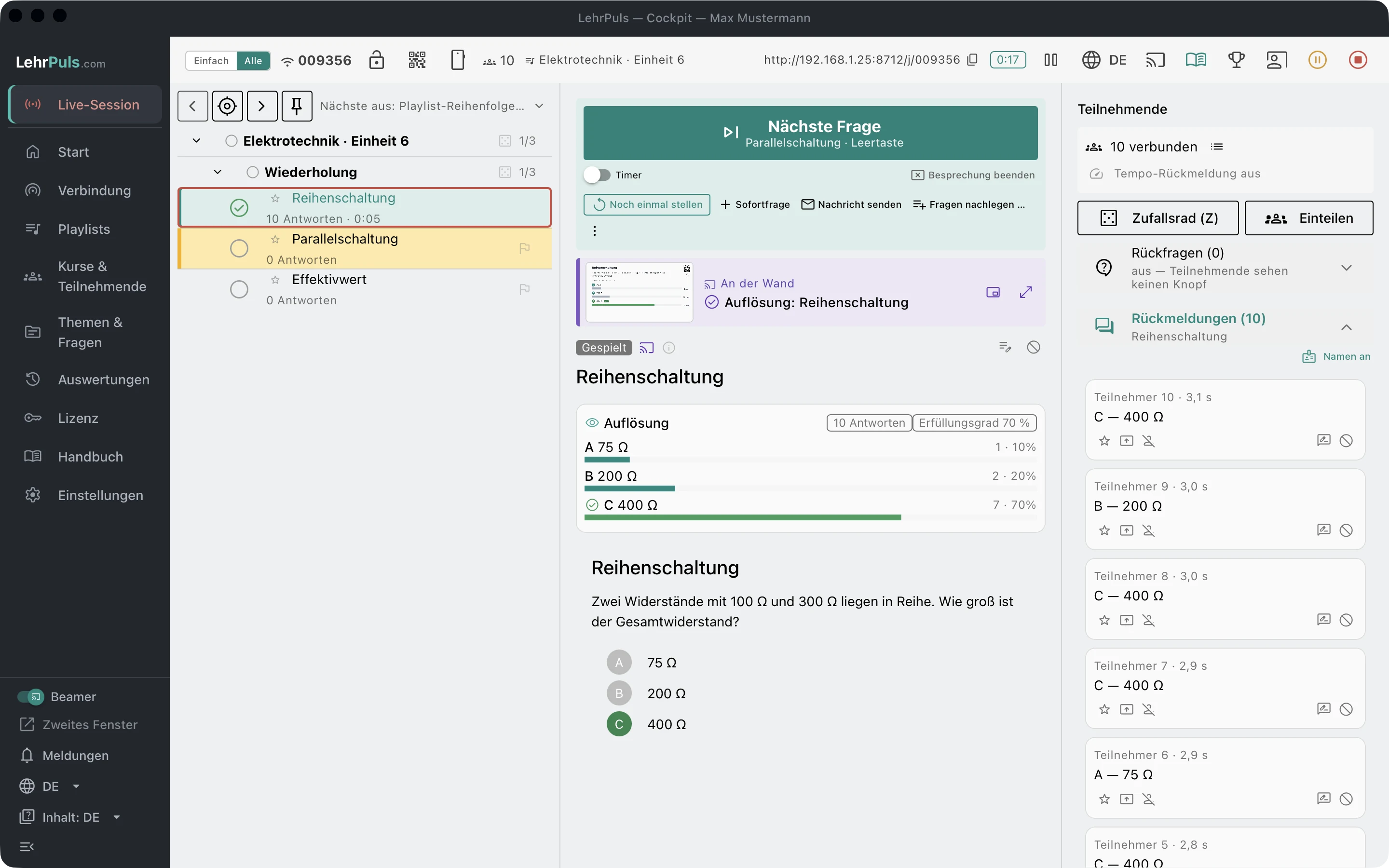Open Einstellungen in the sidebar
Viewport: 1389px width, 868px height.
pos(85,495)
